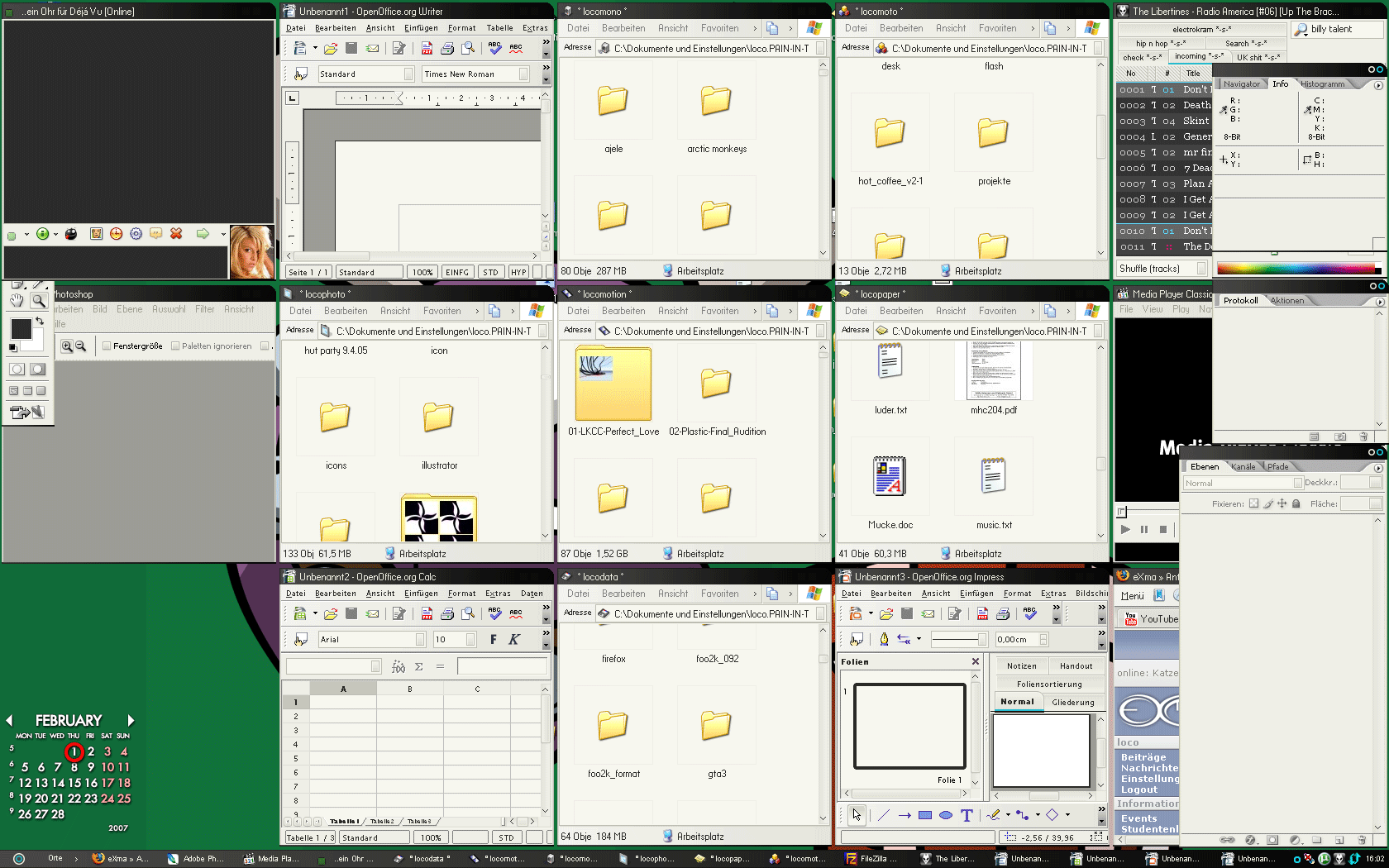Open the Writer paragraph style Standard dropdown

408,74
